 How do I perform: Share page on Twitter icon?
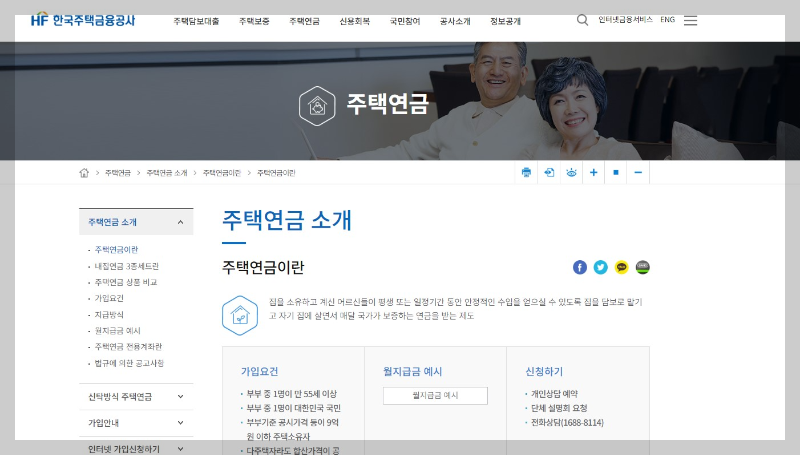601,267
